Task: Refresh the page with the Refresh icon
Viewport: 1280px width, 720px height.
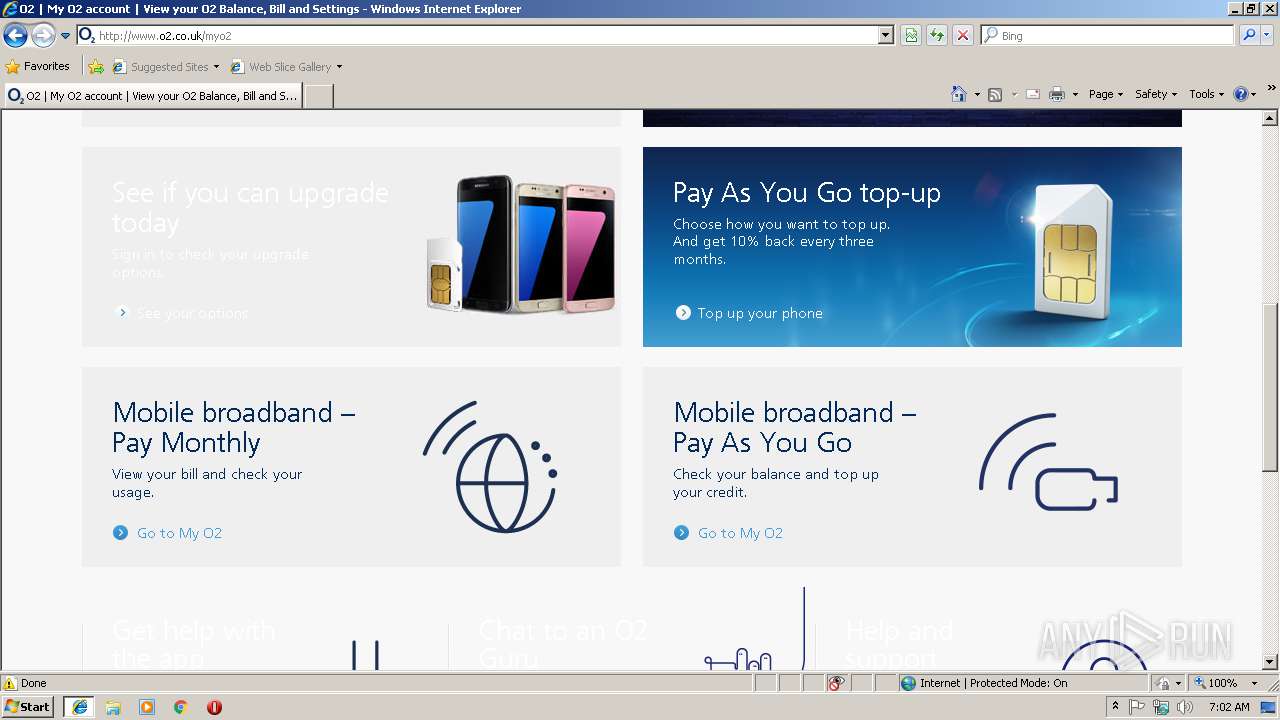Action: [x=937, y=36]
